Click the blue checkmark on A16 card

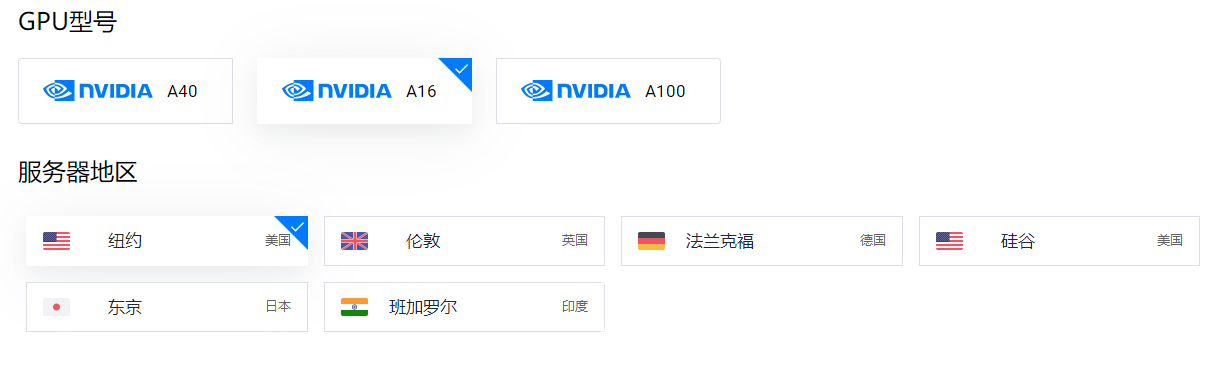(461, 69)
